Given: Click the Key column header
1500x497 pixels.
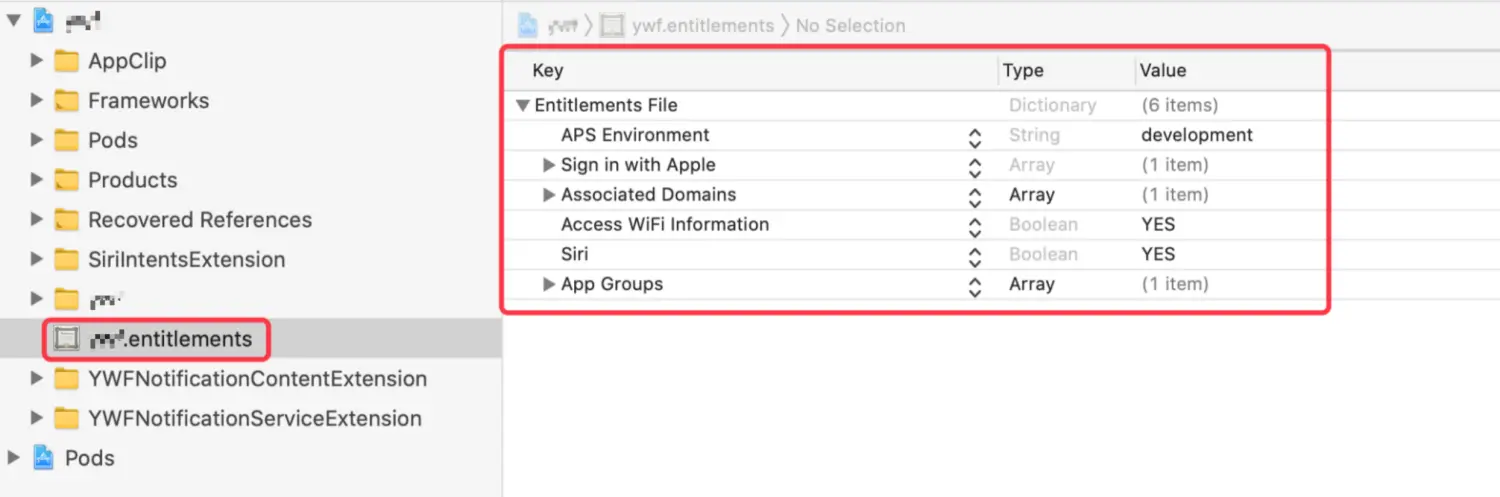Looking at the screenshot, I should coord(548,71).
